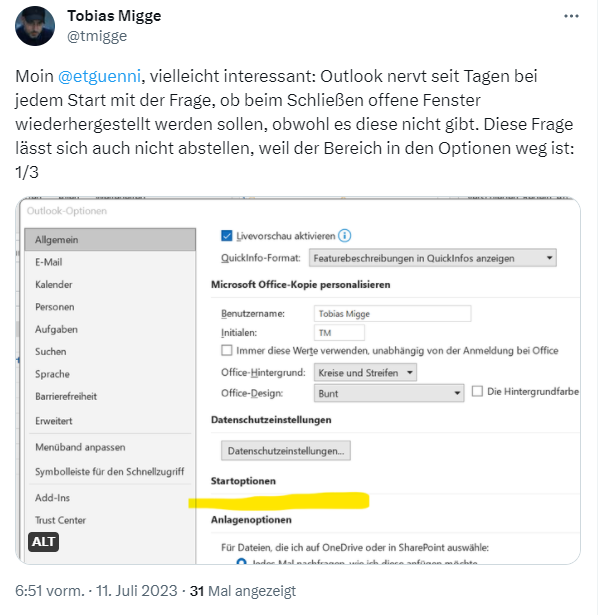Click into the Benutzername text field

pyautogui.click(x=392, y=313)
